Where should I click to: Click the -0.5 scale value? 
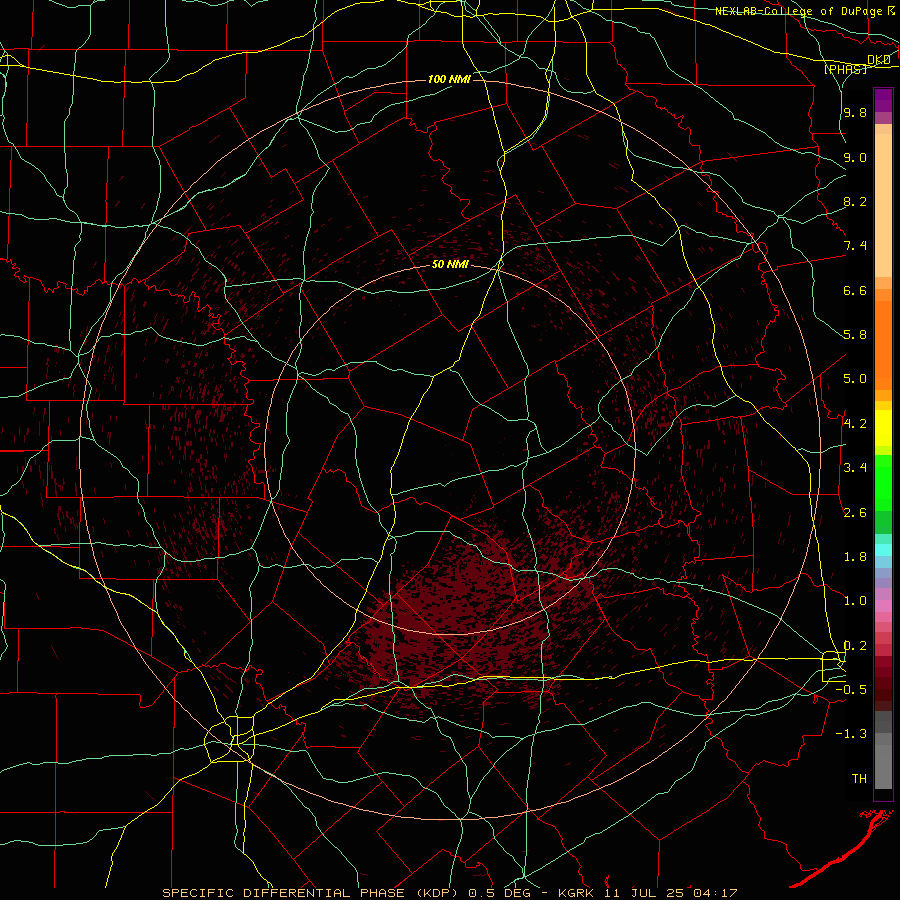point(851,690)
